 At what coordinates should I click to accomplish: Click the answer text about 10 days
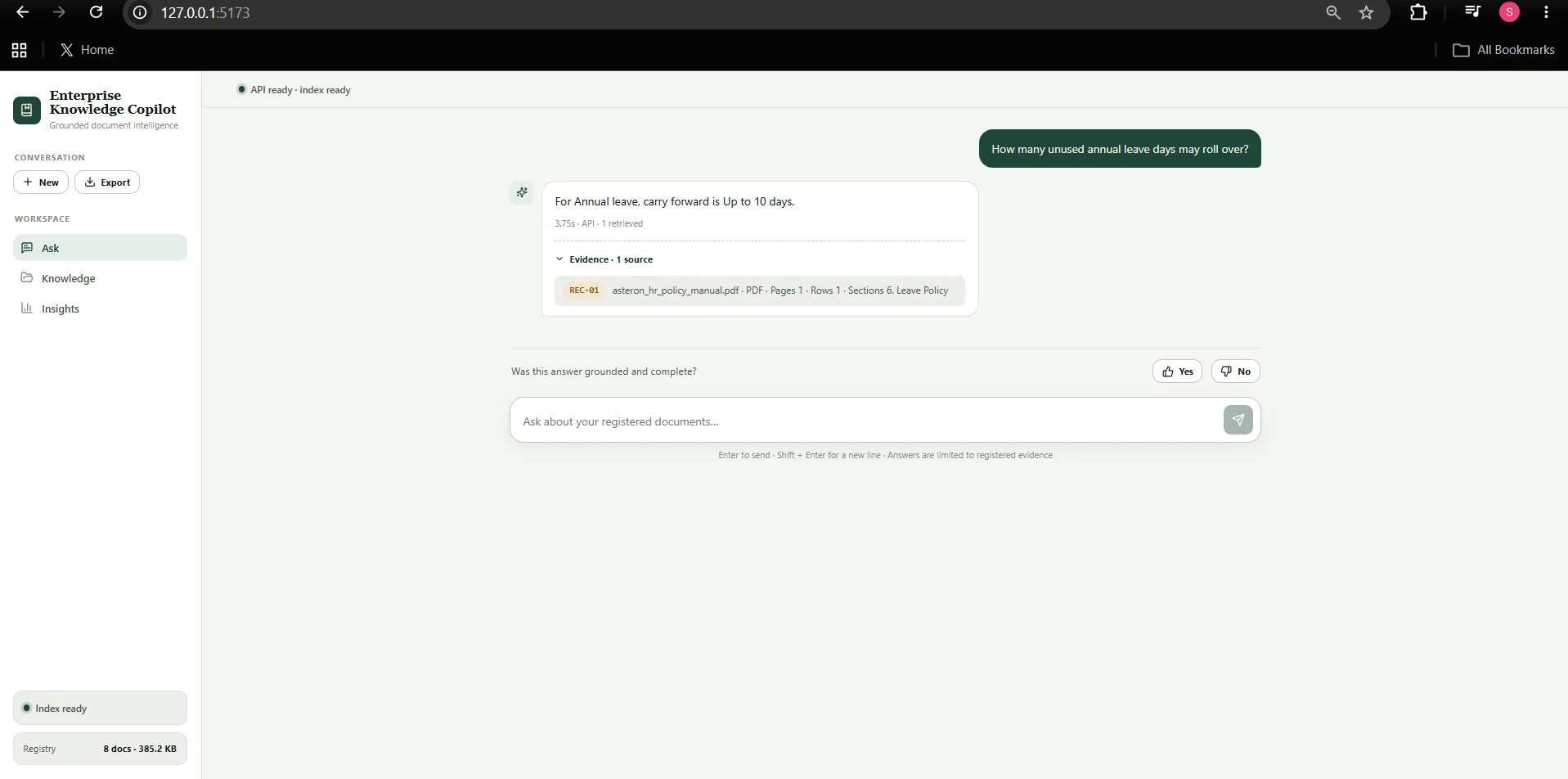(x=675, y=201)
